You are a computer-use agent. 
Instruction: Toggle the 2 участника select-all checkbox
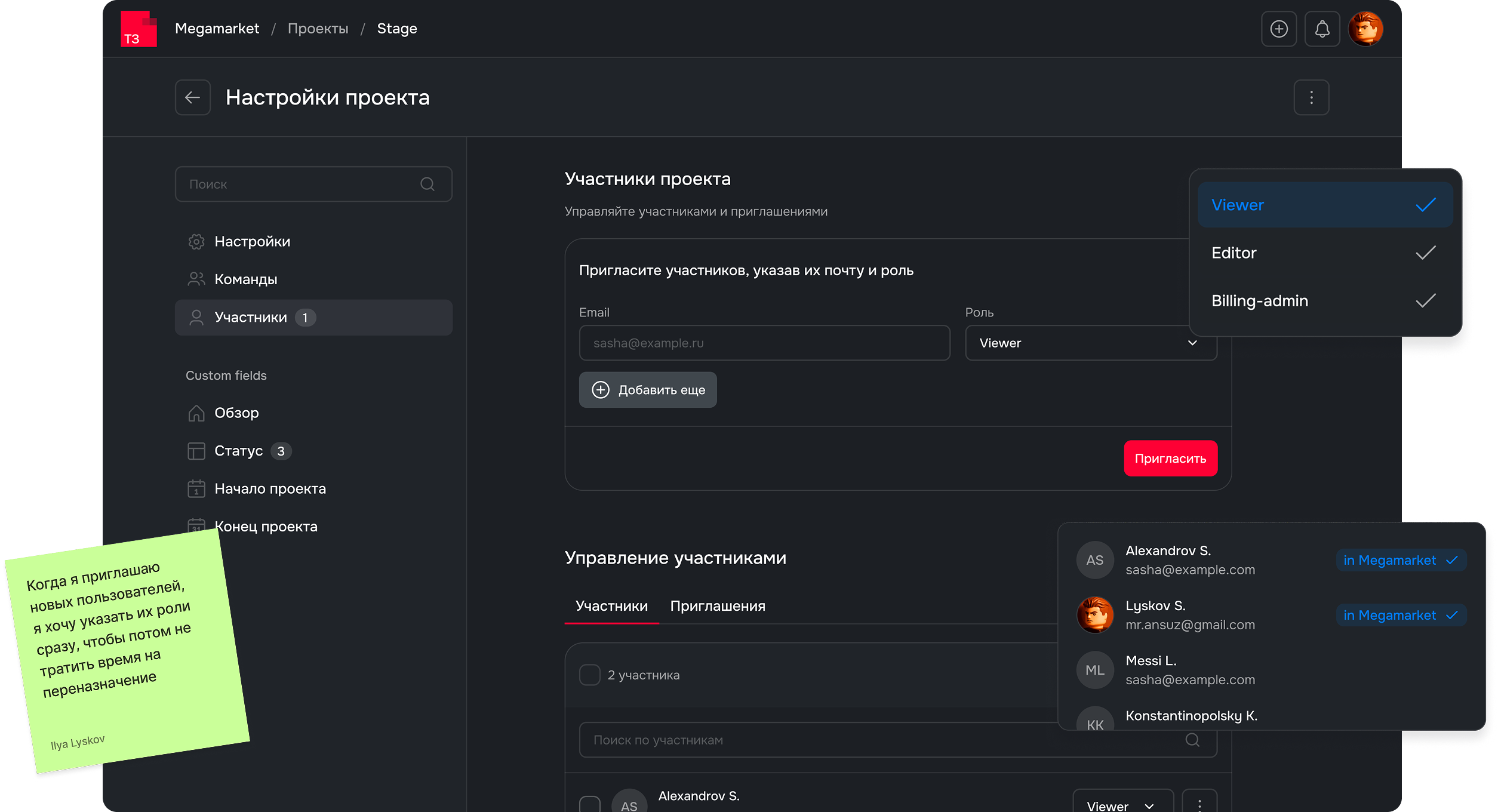point(589,675)
